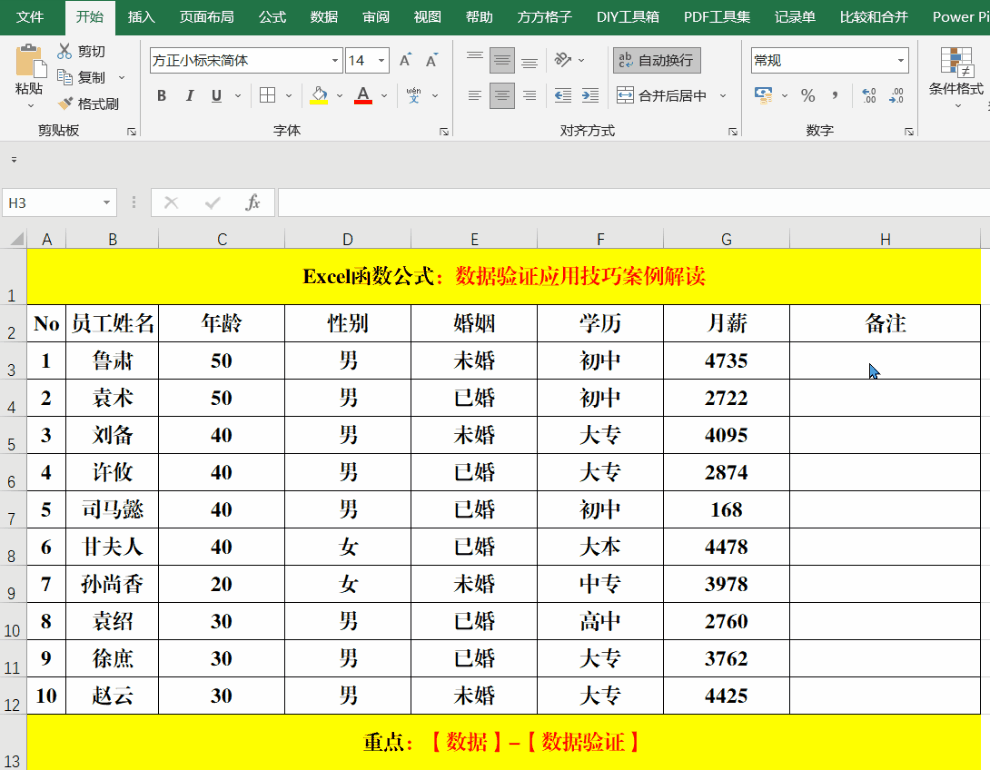Increase decimal places
Screen dimensions: 990x770
[x=869, y=96]
